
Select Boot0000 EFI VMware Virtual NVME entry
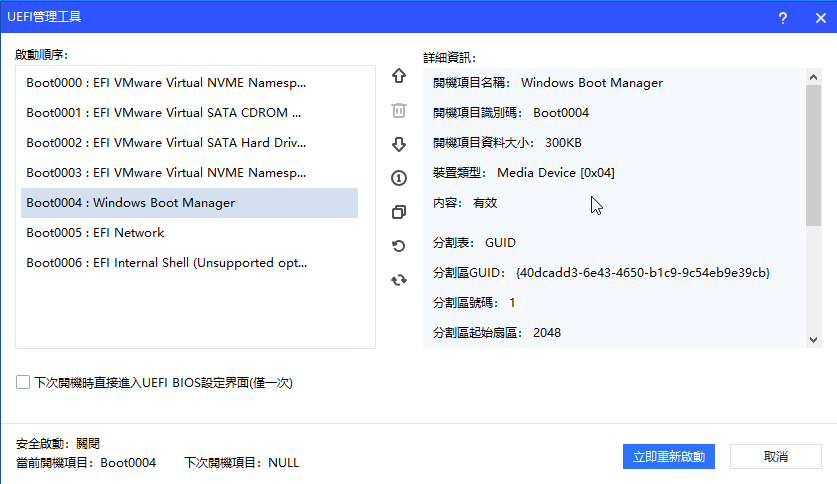166,83
